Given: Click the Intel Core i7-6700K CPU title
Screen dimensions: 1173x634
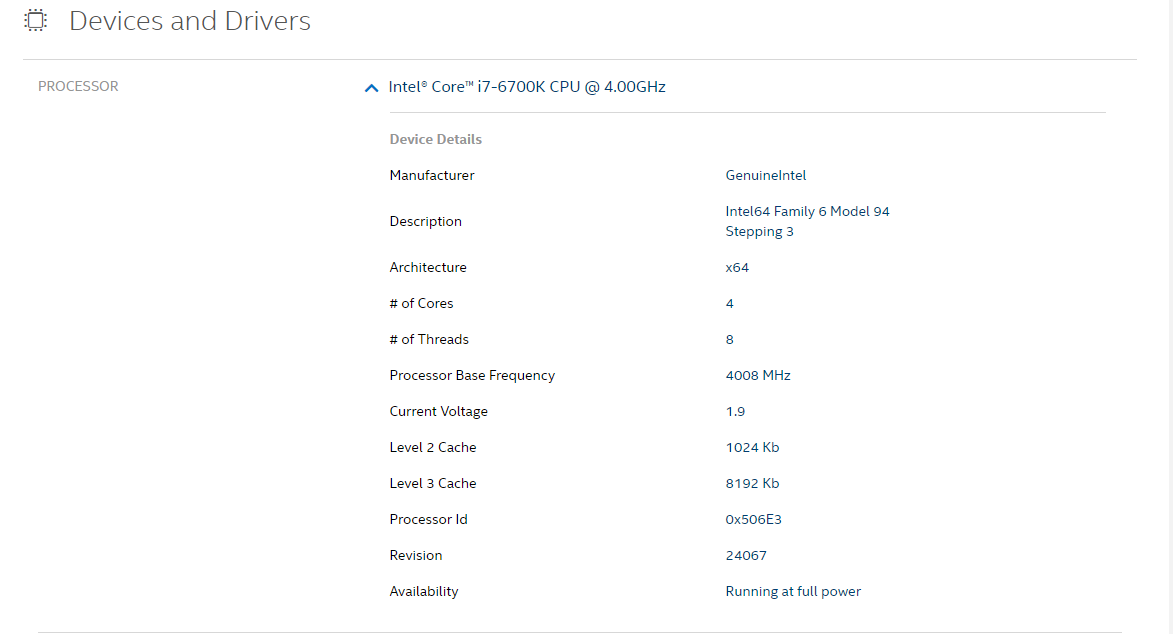Looking at the screenshot, I should 527,87.
